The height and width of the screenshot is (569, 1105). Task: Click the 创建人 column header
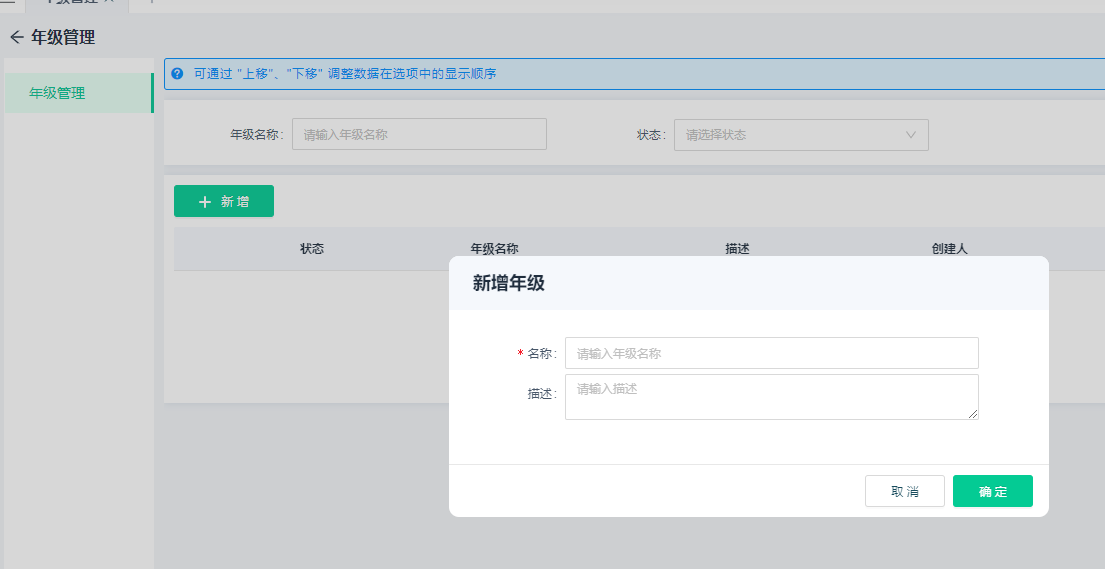tap(949, 249)
